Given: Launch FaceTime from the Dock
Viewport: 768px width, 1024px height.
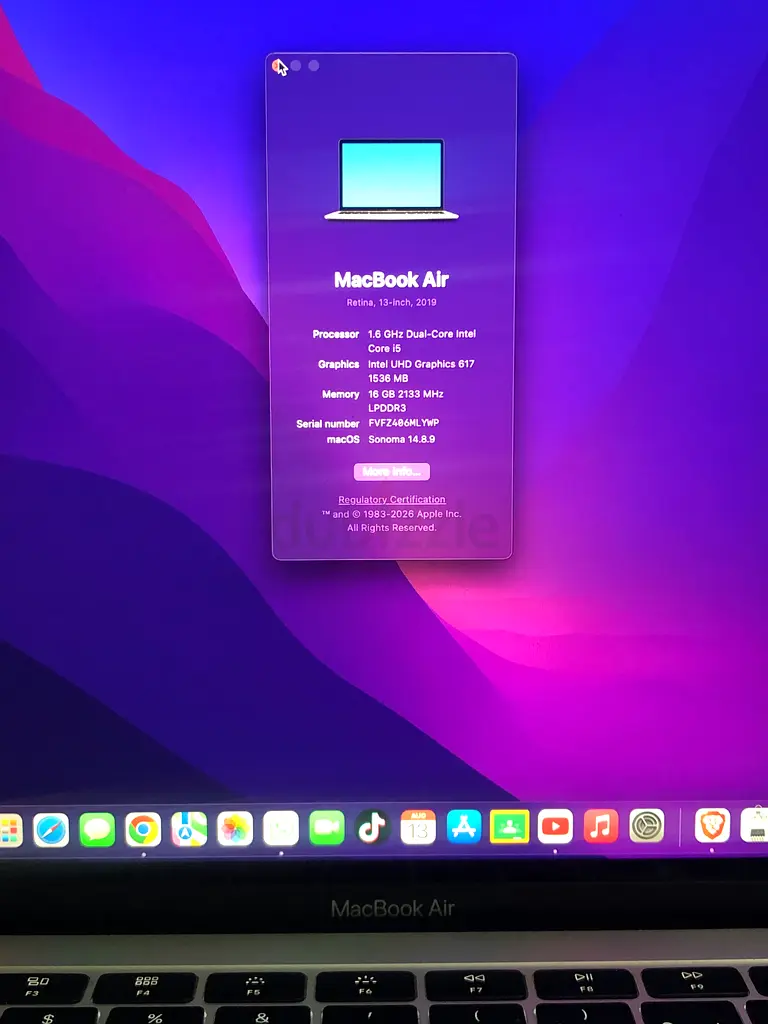Looking at the screenshot, I should [x=327, y=827].
